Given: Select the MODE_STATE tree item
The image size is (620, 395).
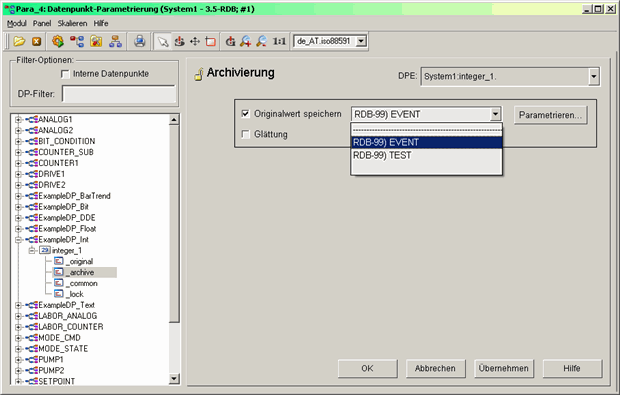Looking at the screenshot, I should (x=63, y=349).
